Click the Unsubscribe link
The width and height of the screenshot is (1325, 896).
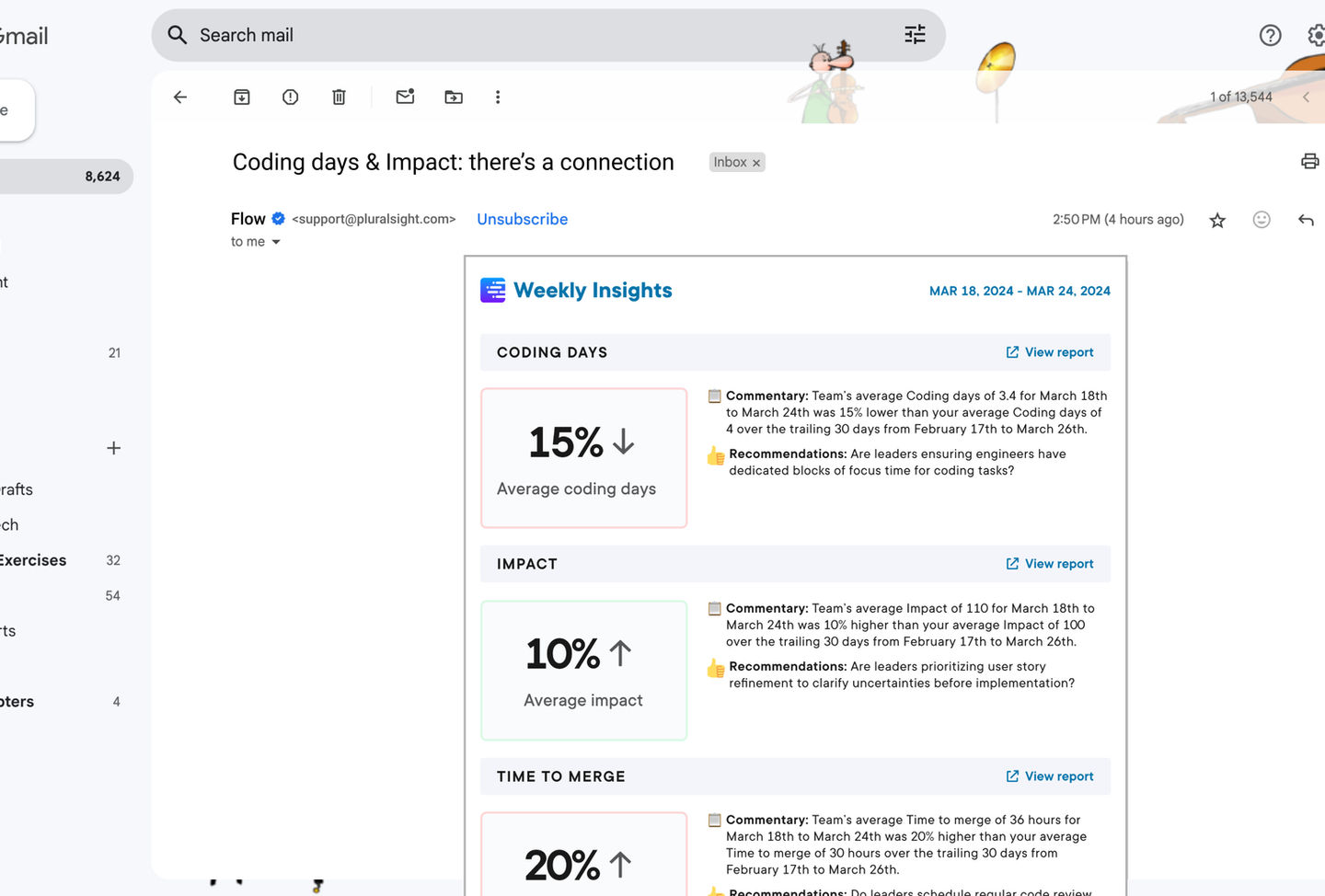click(x=522, y=219)
